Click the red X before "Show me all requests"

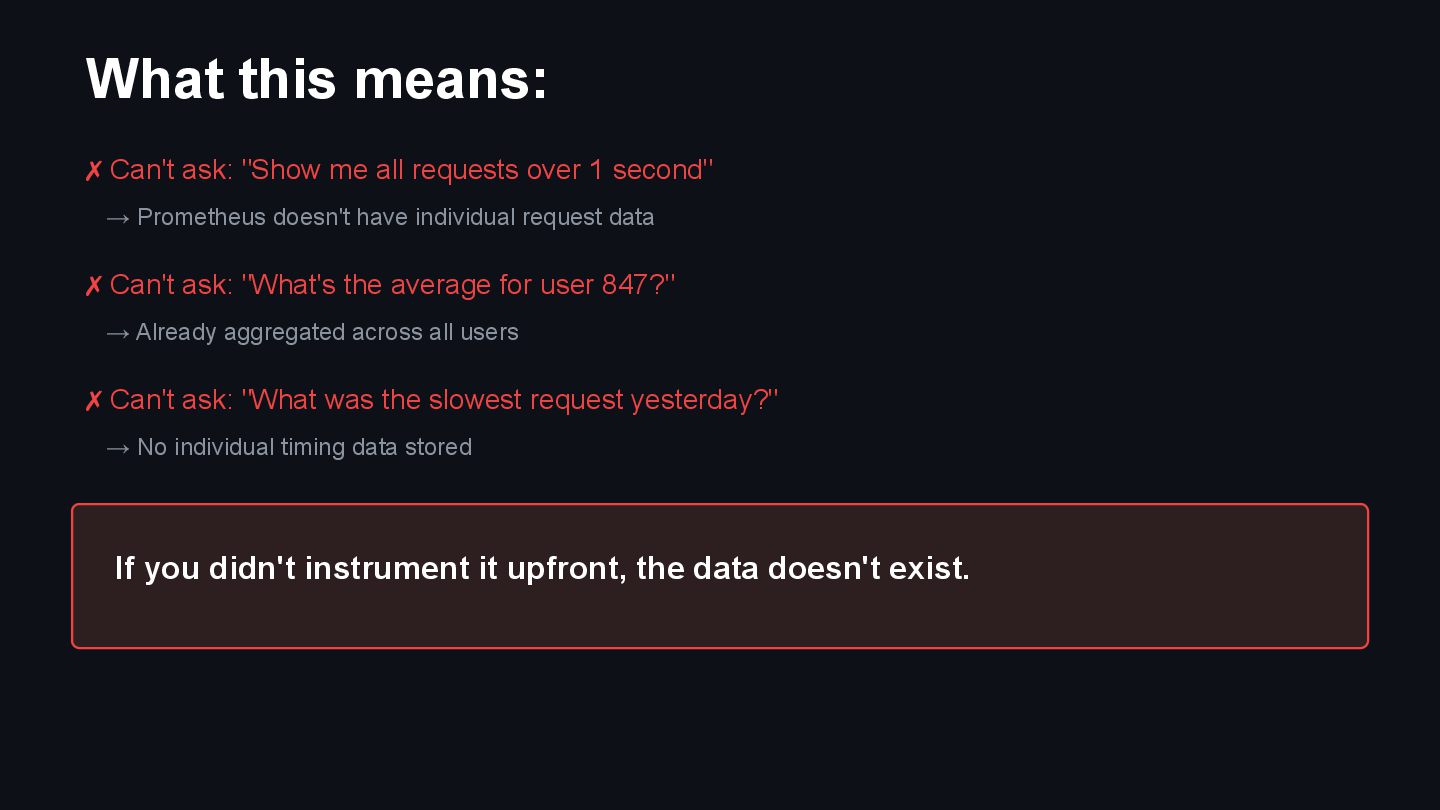[x=93, y=171]
